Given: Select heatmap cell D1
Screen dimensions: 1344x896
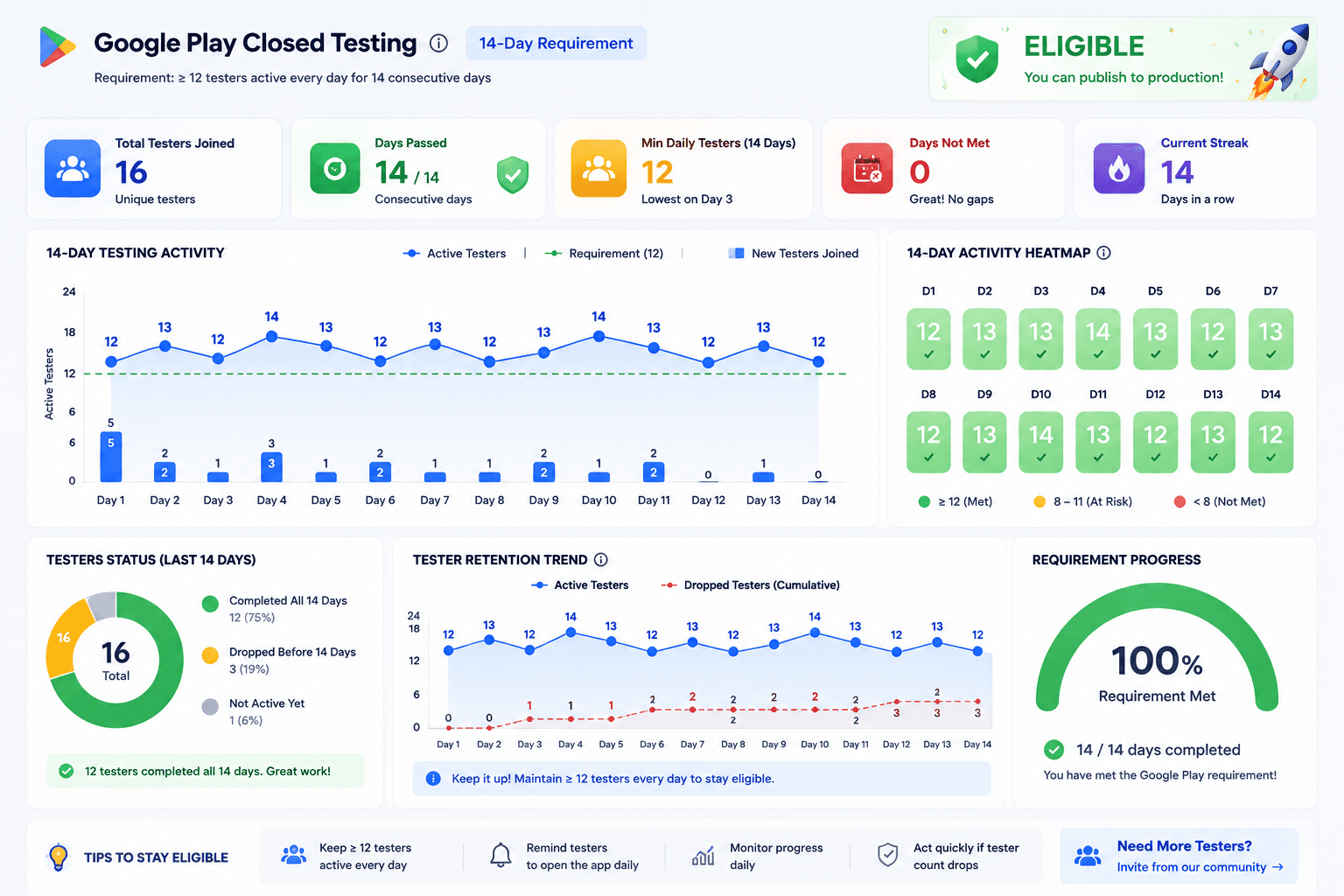Looking at the screenshot, I should pyautogui.click(x=928, y=339).
